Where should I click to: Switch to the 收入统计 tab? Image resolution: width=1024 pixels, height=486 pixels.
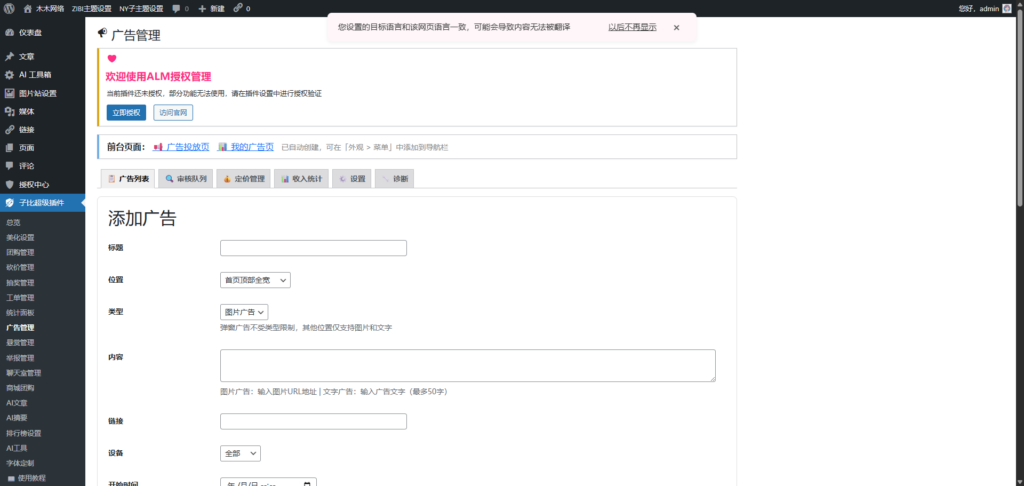pos(300,179)
